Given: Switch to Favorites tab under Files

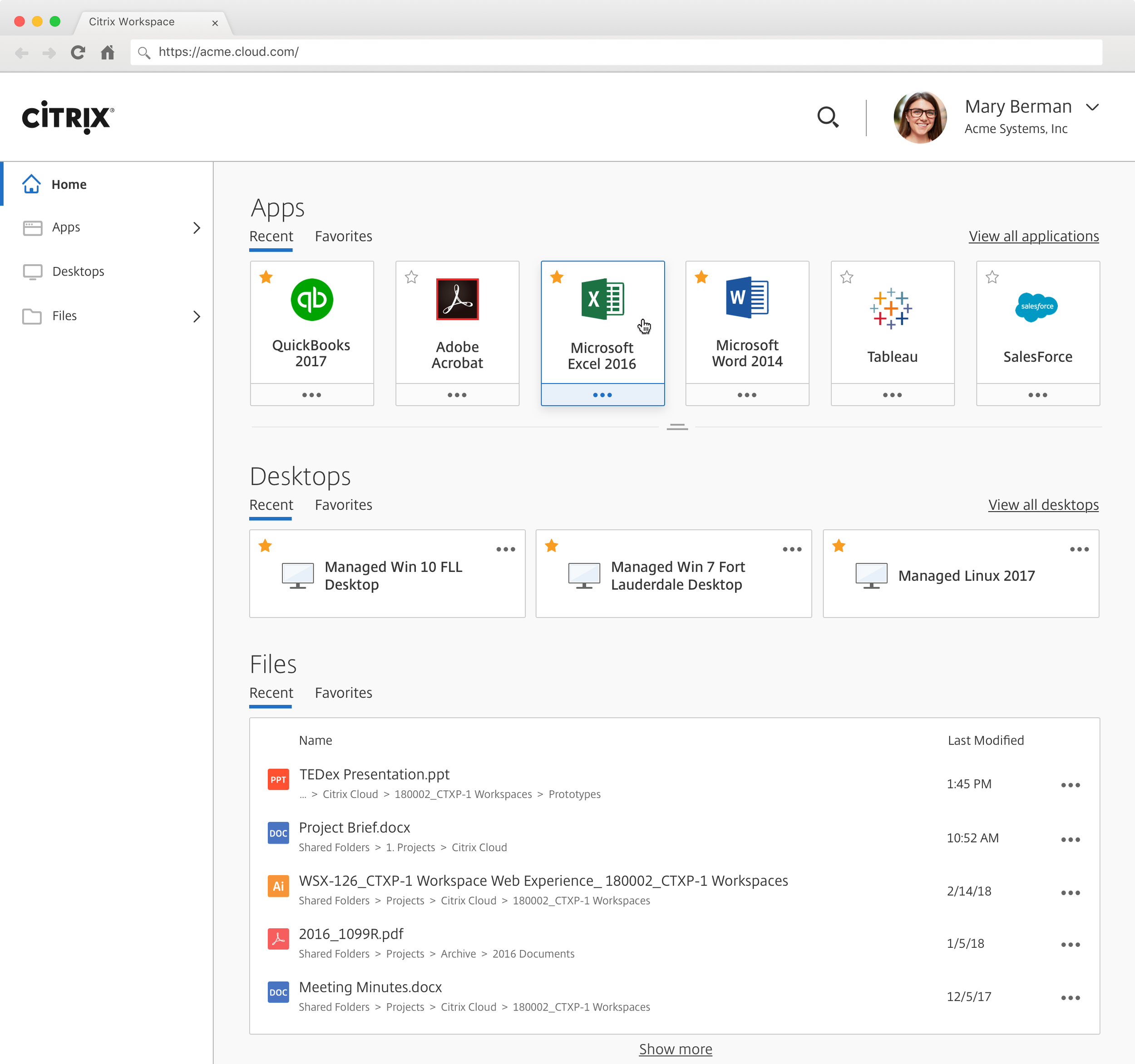Looking at the screenshot, I should pos(343,692).
